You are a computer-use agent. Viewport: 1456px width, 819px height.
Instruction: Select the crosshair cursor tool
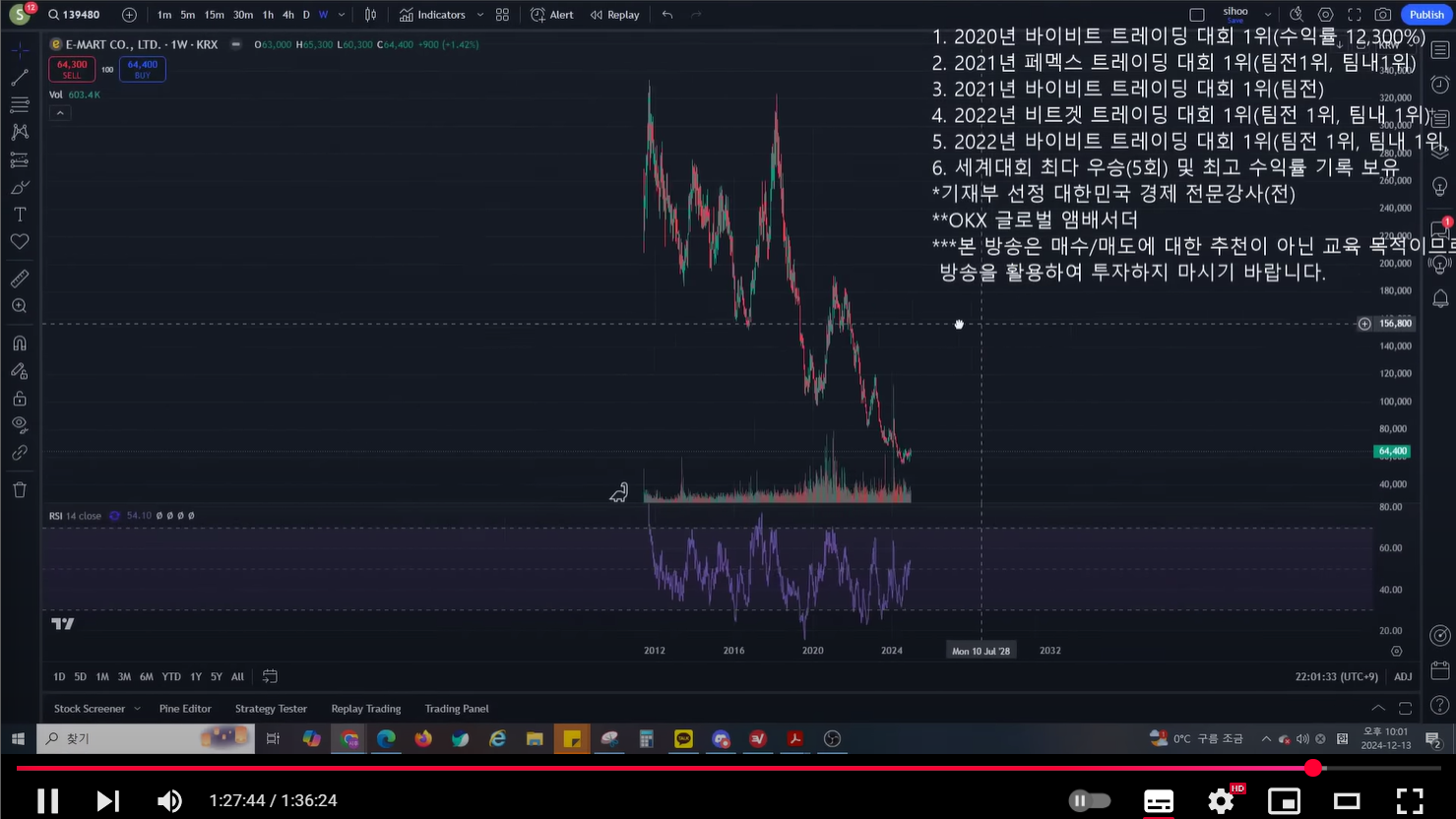click(x=20, y=48)
